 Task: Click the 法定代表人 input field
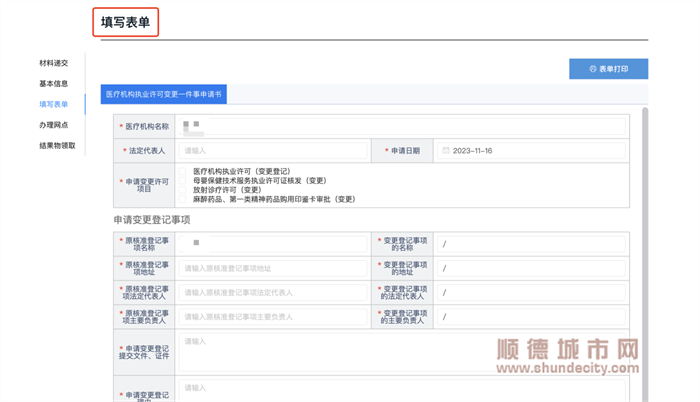(272, 151)
